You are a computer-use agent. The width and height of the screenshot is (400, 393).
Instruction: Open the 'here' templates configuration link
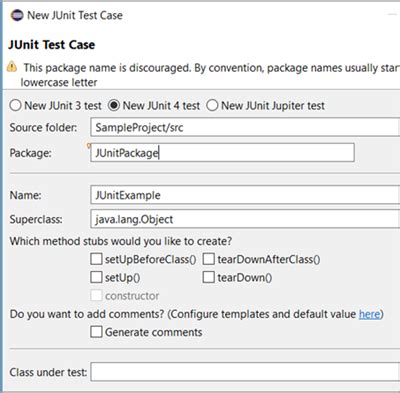(x=369, y=314)
